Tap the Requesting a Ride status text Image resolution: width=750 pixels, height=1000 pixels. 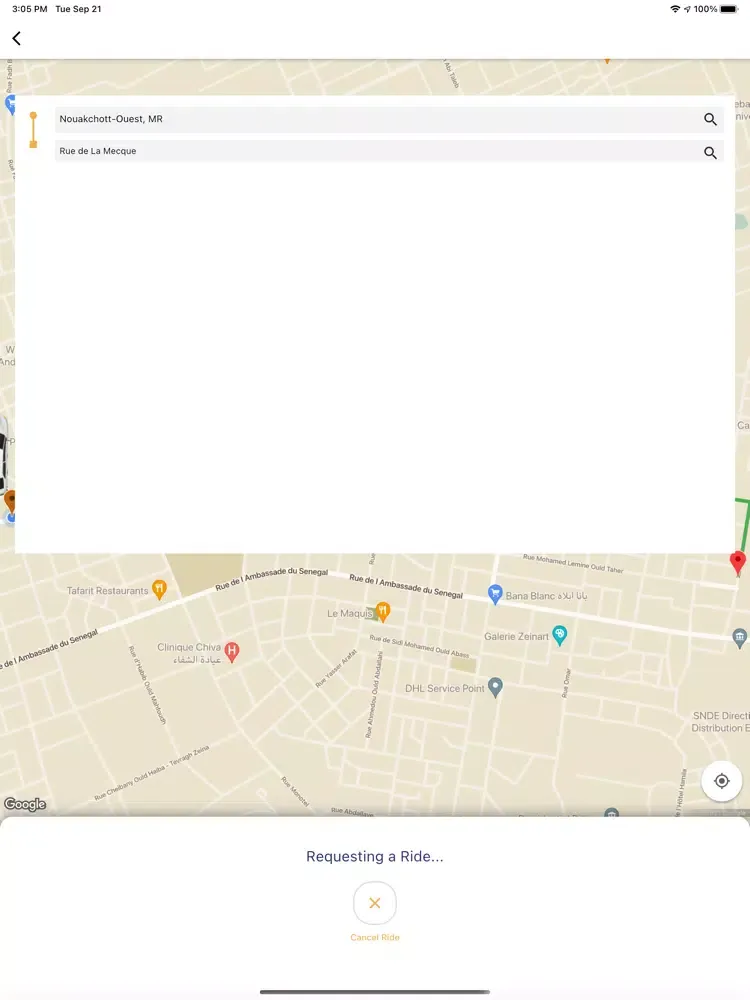point(375,856)
